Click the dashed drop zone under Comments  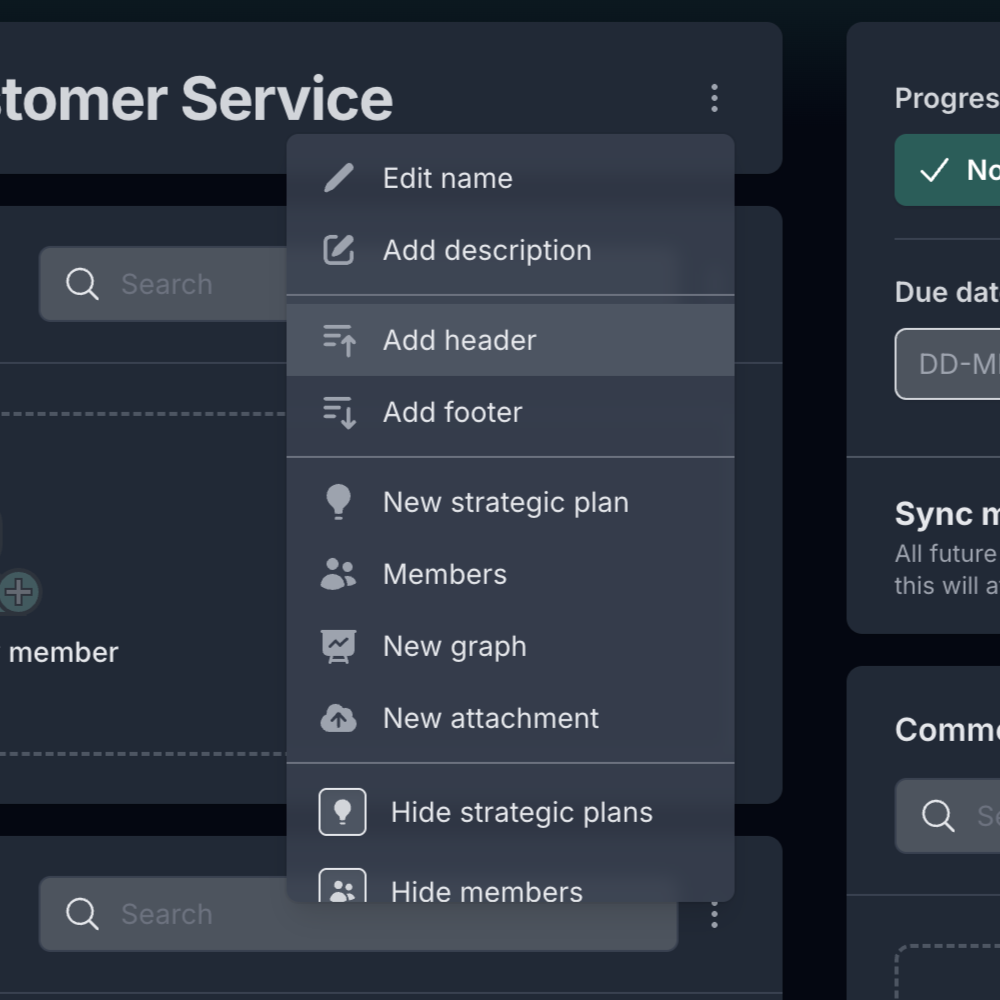[x=948, y=972]
